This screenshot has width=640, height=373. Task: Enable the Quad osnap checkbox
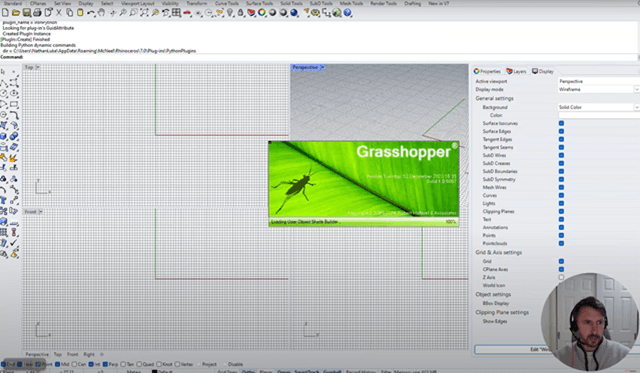tap(139, 364)
